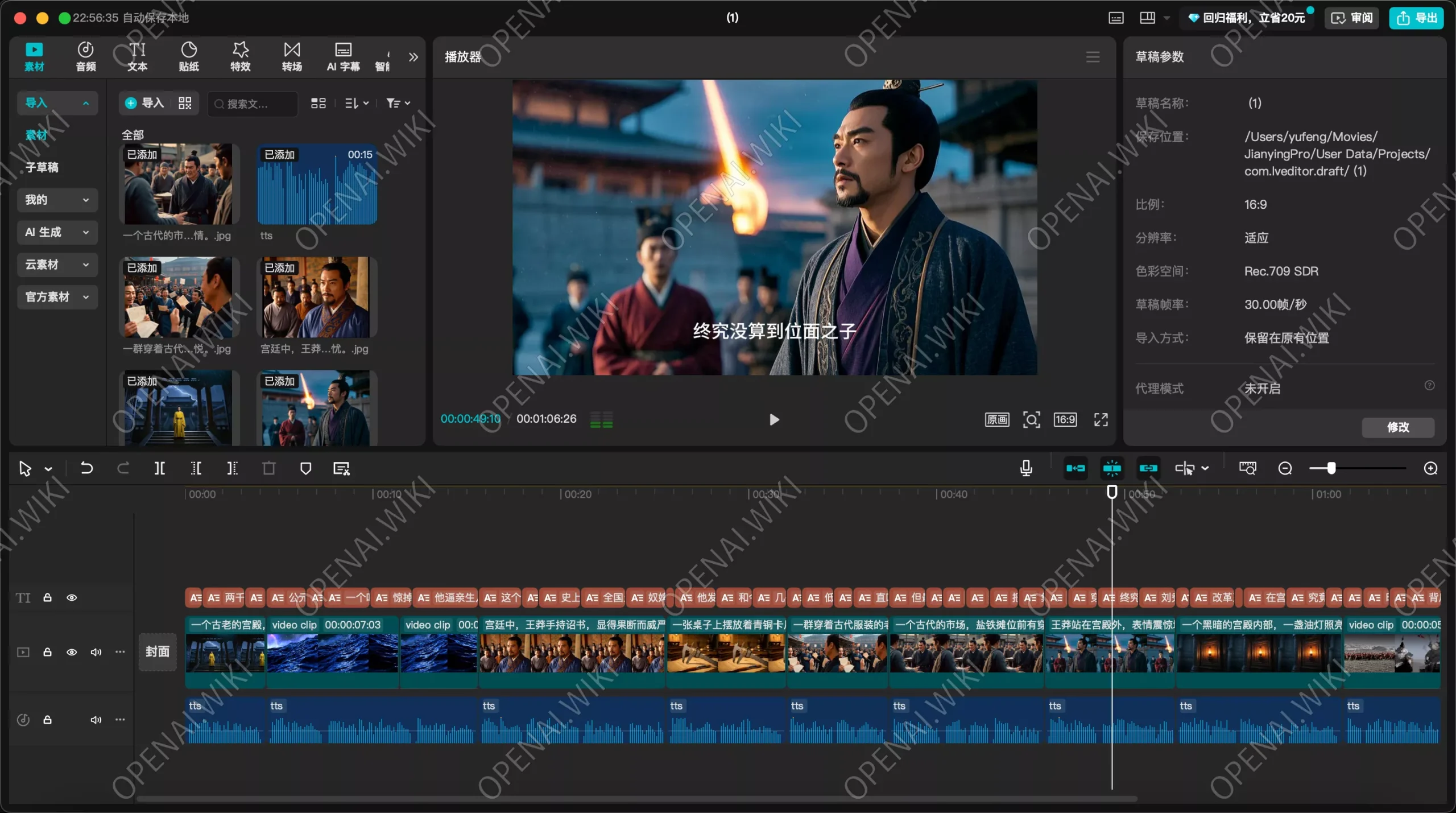Image resolution: width=1456 pixels, height=813 pixels.
Task: Click the undo arrow in timeline toolbar
Action: [x=86, y=468]
